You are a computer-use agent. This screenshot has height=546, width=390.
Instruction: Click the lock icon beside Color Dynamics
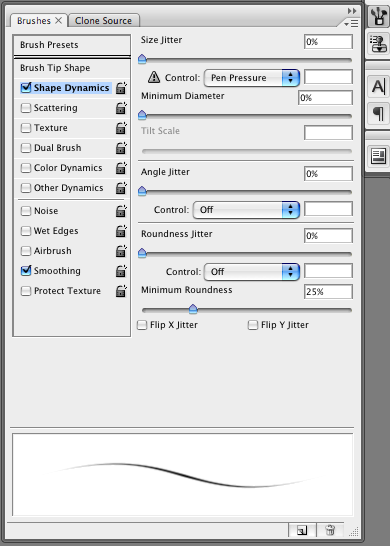click(121, 168)
